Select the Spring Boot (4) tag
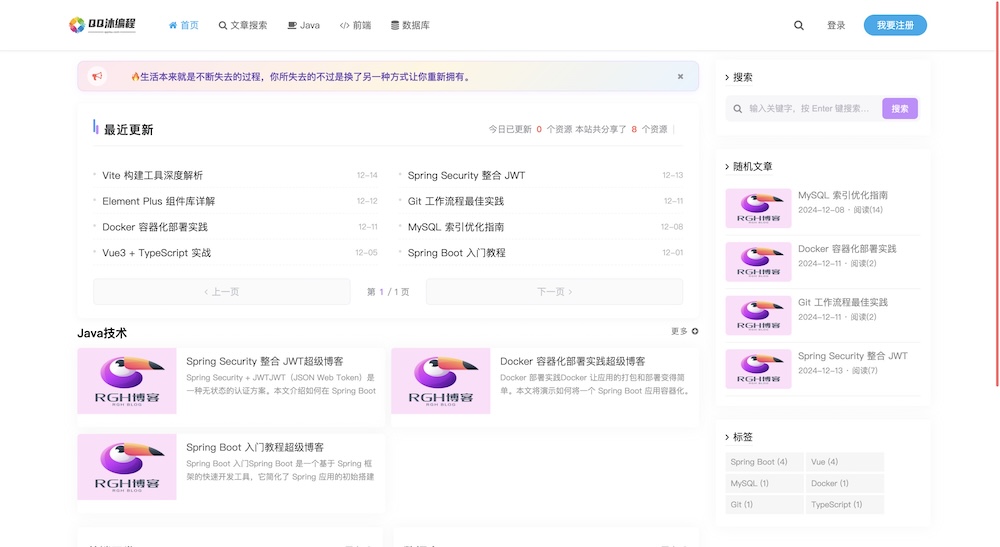Image resolution: width=1000 pixels, height=547 pixels. [764, 462]
